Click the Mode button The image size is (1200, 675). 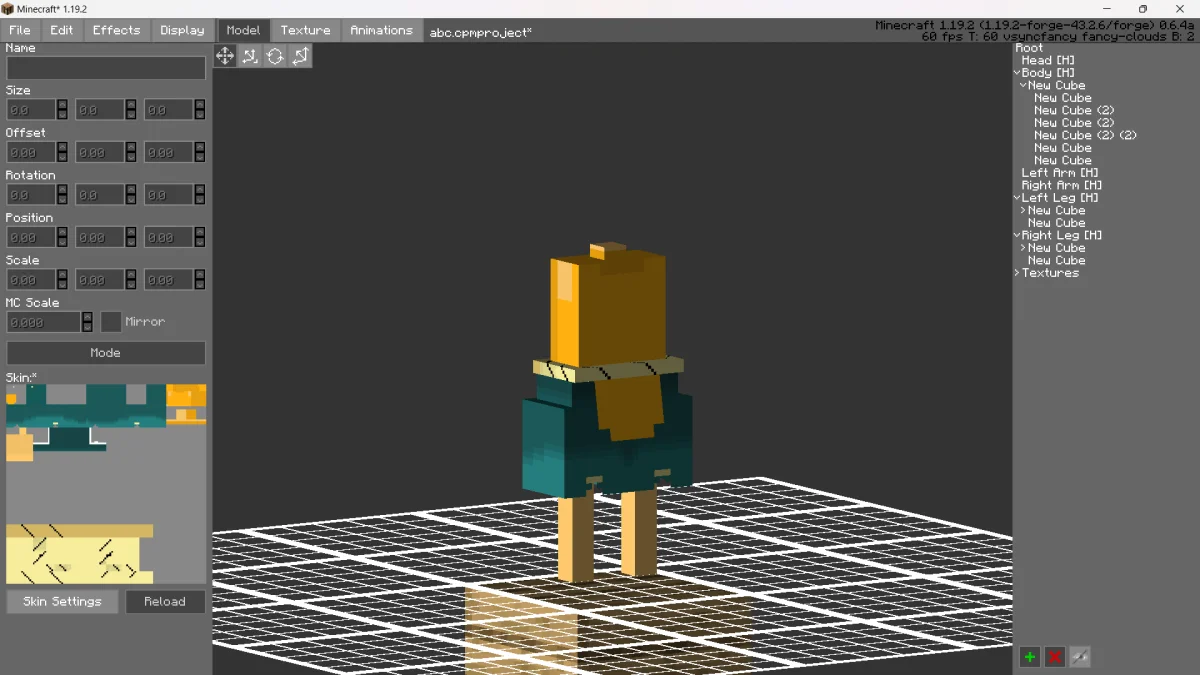[106, 353]
